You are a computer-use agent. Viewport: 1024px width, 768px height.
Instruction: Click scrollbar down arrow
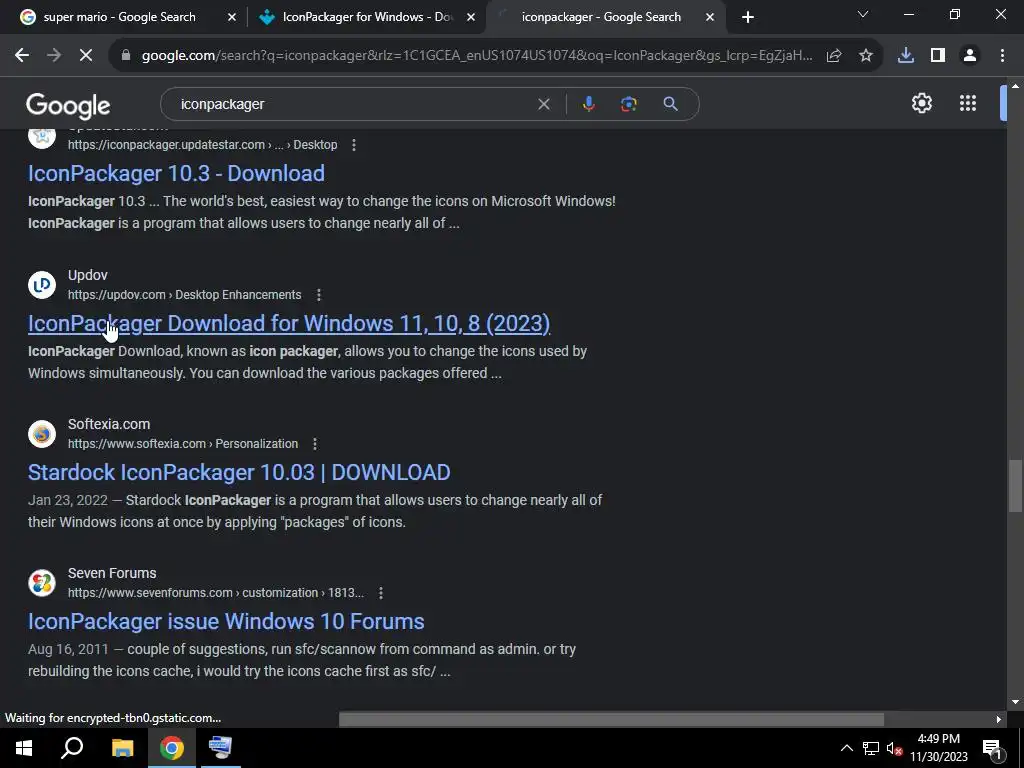pos(1015,702)
